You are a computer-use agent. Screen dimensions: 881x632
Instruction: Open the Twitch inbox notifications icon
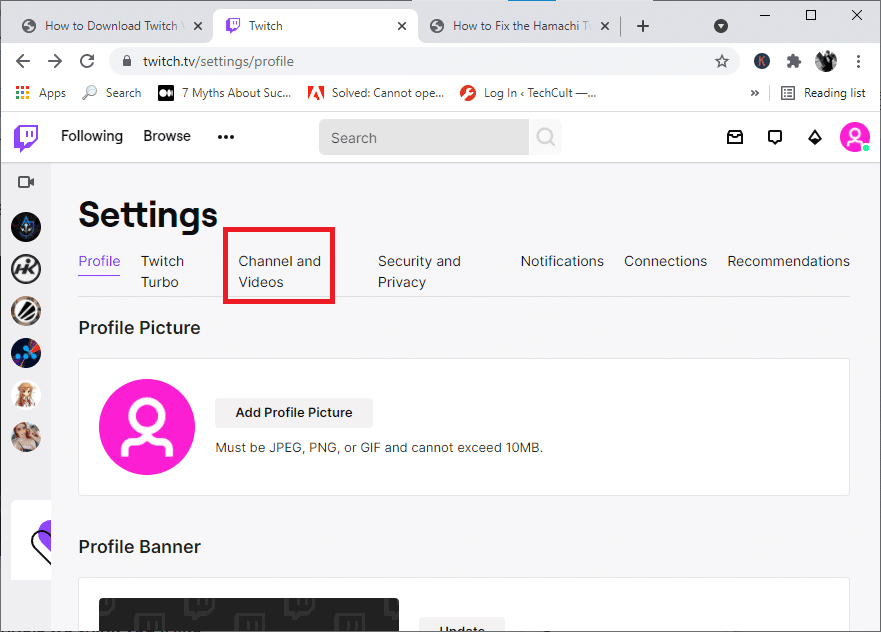(x=735, y=137)
